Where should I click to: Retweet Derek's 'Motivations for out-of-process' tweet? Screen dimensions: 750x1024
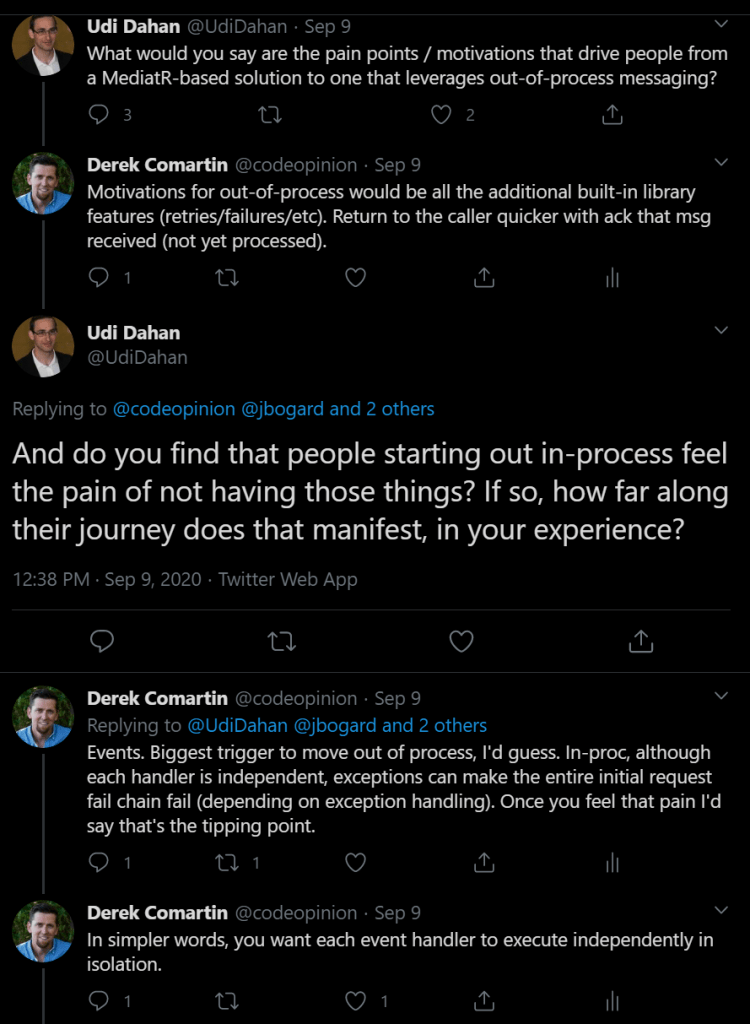coord(227,279)
